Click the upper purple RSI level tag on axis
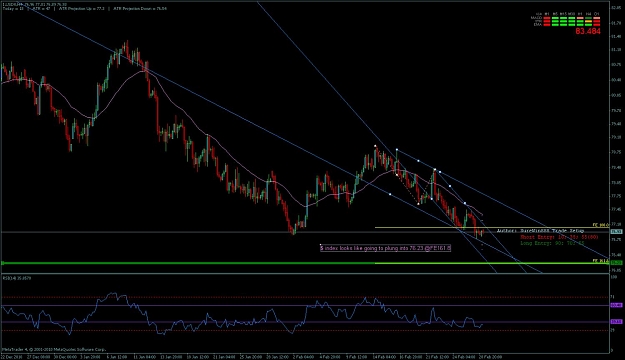 click(x=616, y=305)
